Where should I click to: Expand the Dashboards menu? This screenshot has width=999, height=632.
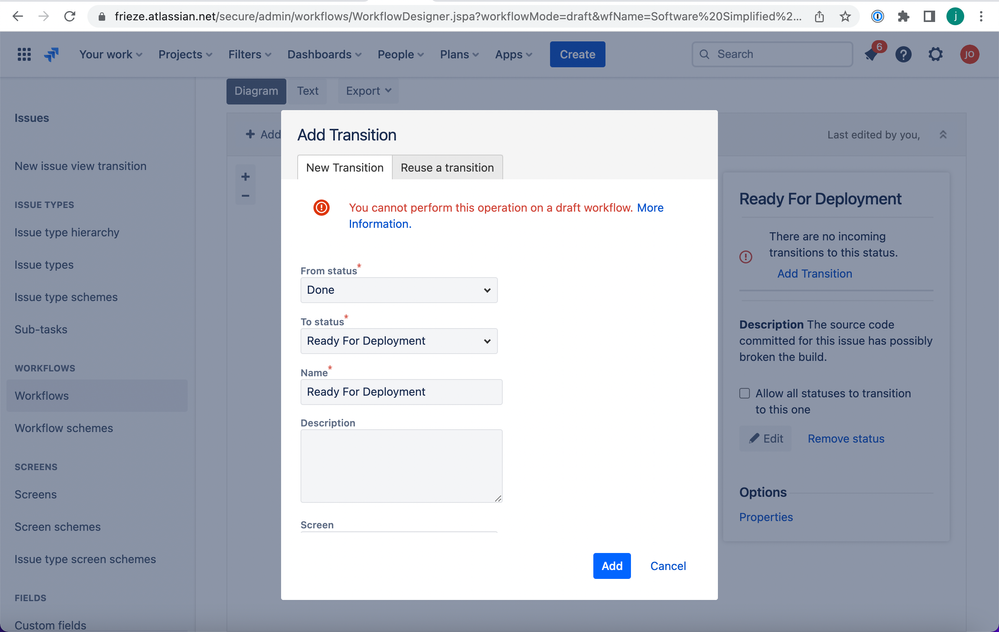click(324, 55)
